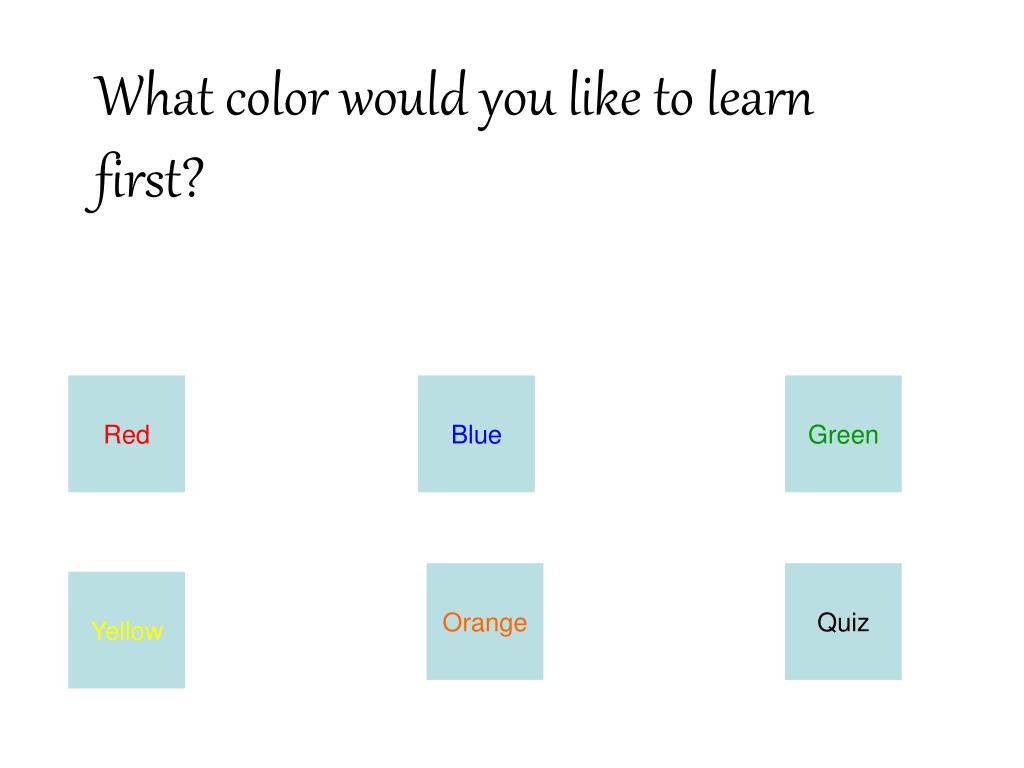Select the Blue color button

click(476, 434)
